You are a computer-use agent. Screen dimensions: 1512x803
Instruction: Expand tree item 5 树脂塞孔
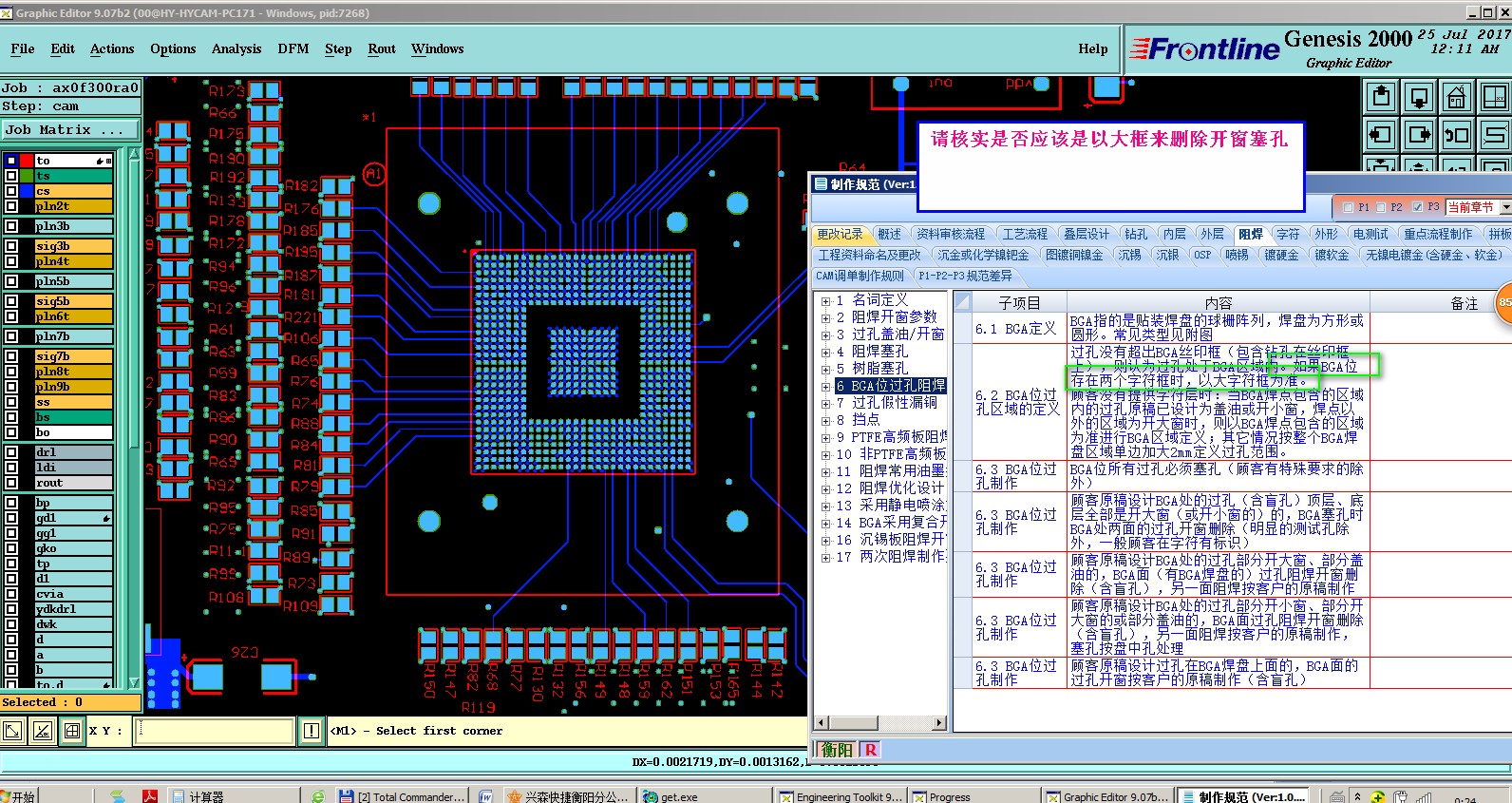[x=825, y=370]
